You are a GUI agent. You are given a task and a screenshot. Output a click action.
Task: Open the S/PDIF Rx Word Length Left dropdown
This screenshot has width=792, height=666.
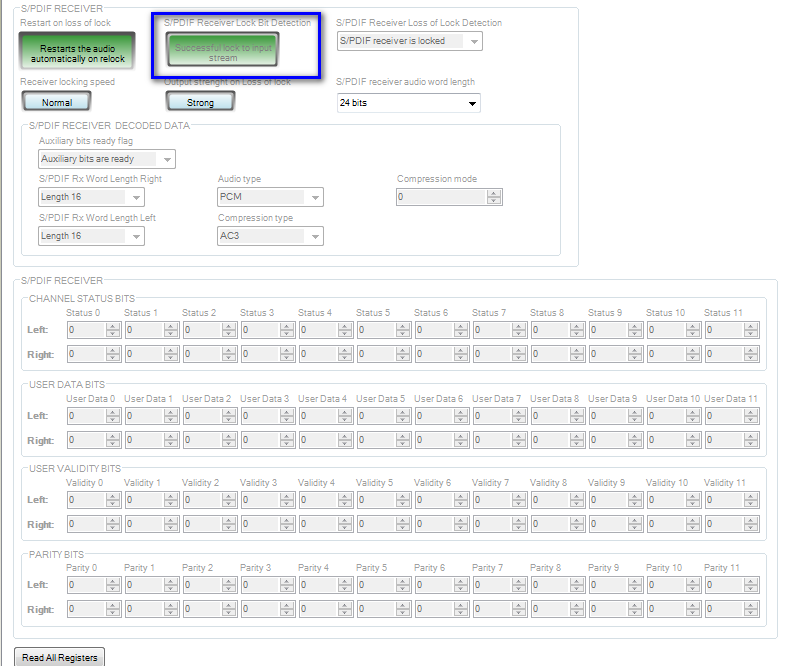[91, 236]
